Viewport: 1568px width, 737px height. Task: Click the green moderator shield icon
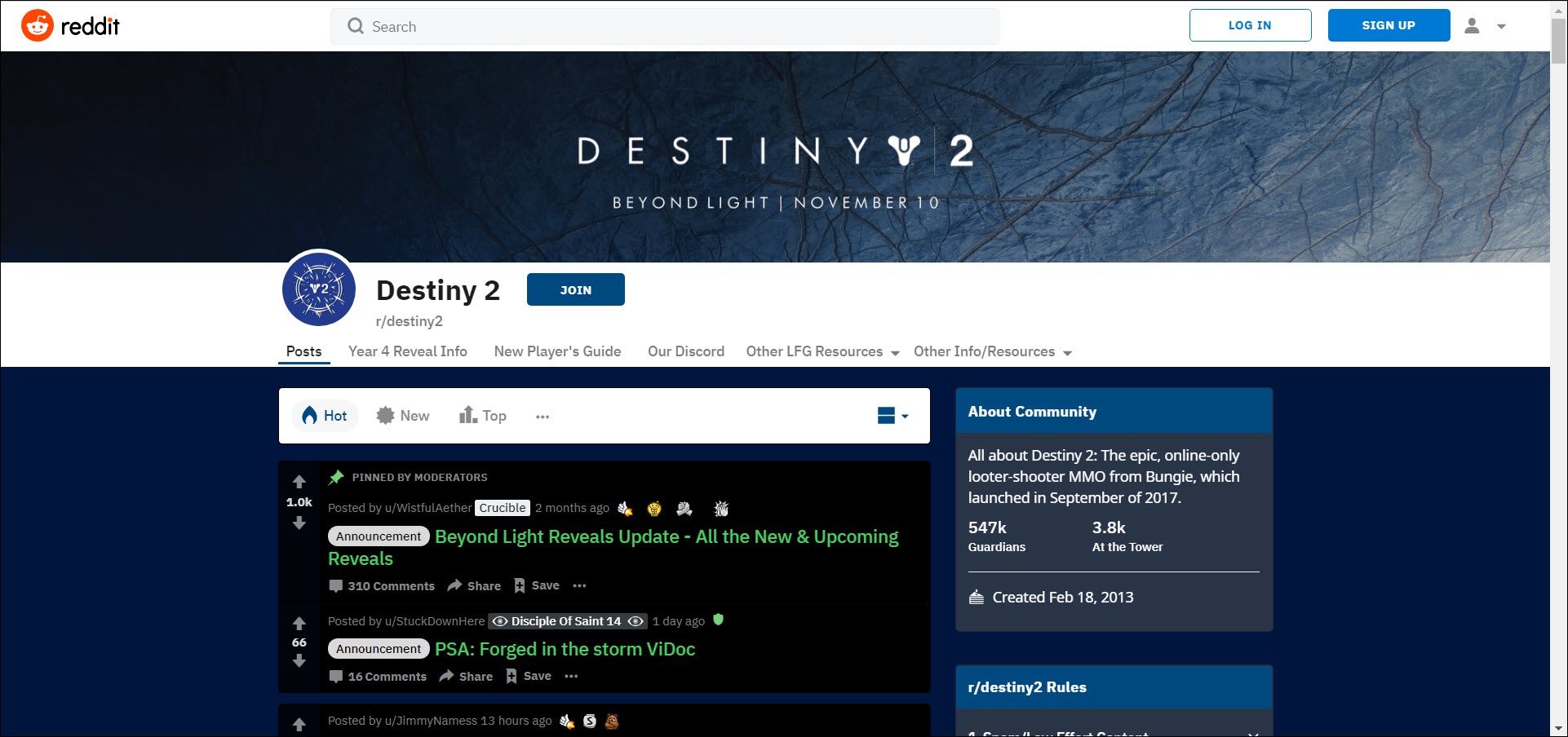pyautogui.click(x=719, y=620)
